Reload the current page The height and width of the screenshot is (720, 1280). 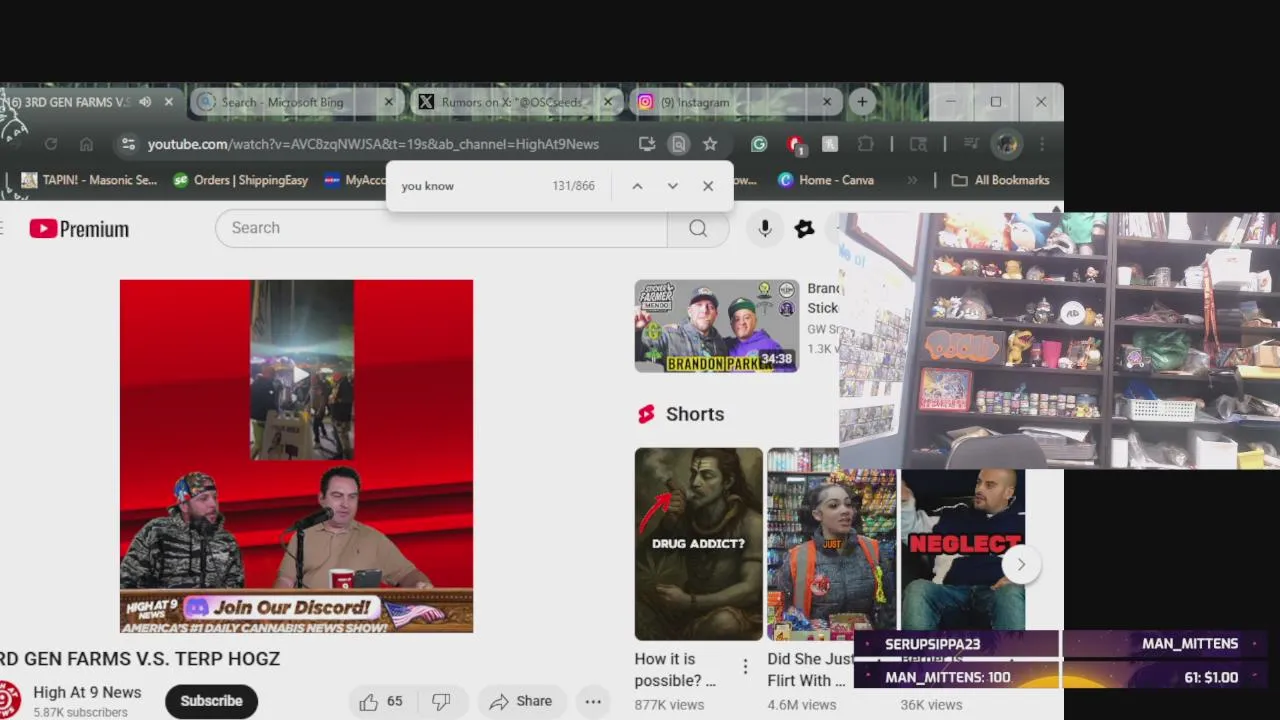pyautogui.click(x=51, y=144)
